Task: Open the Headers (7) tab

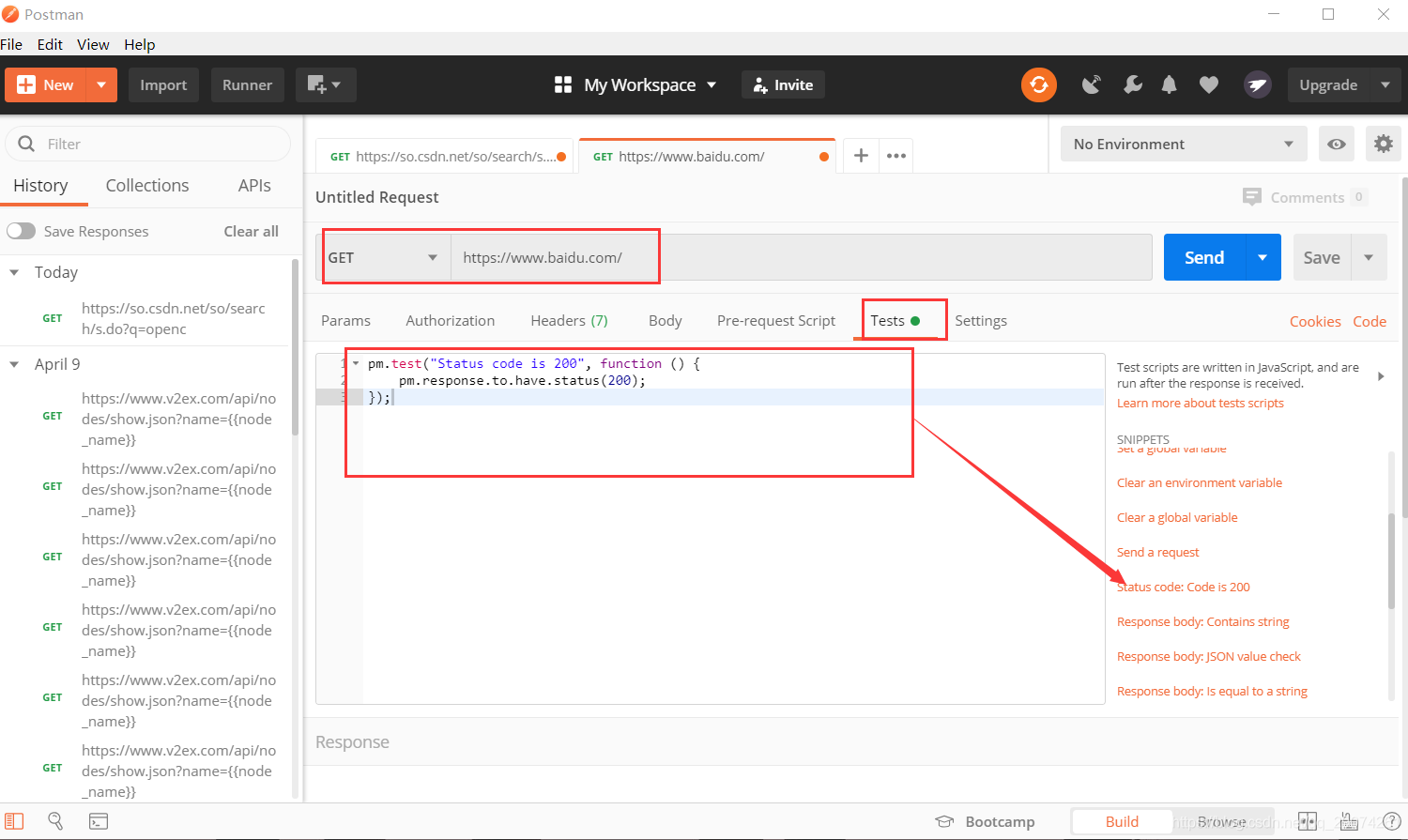Action: click(x=569, y=320)
